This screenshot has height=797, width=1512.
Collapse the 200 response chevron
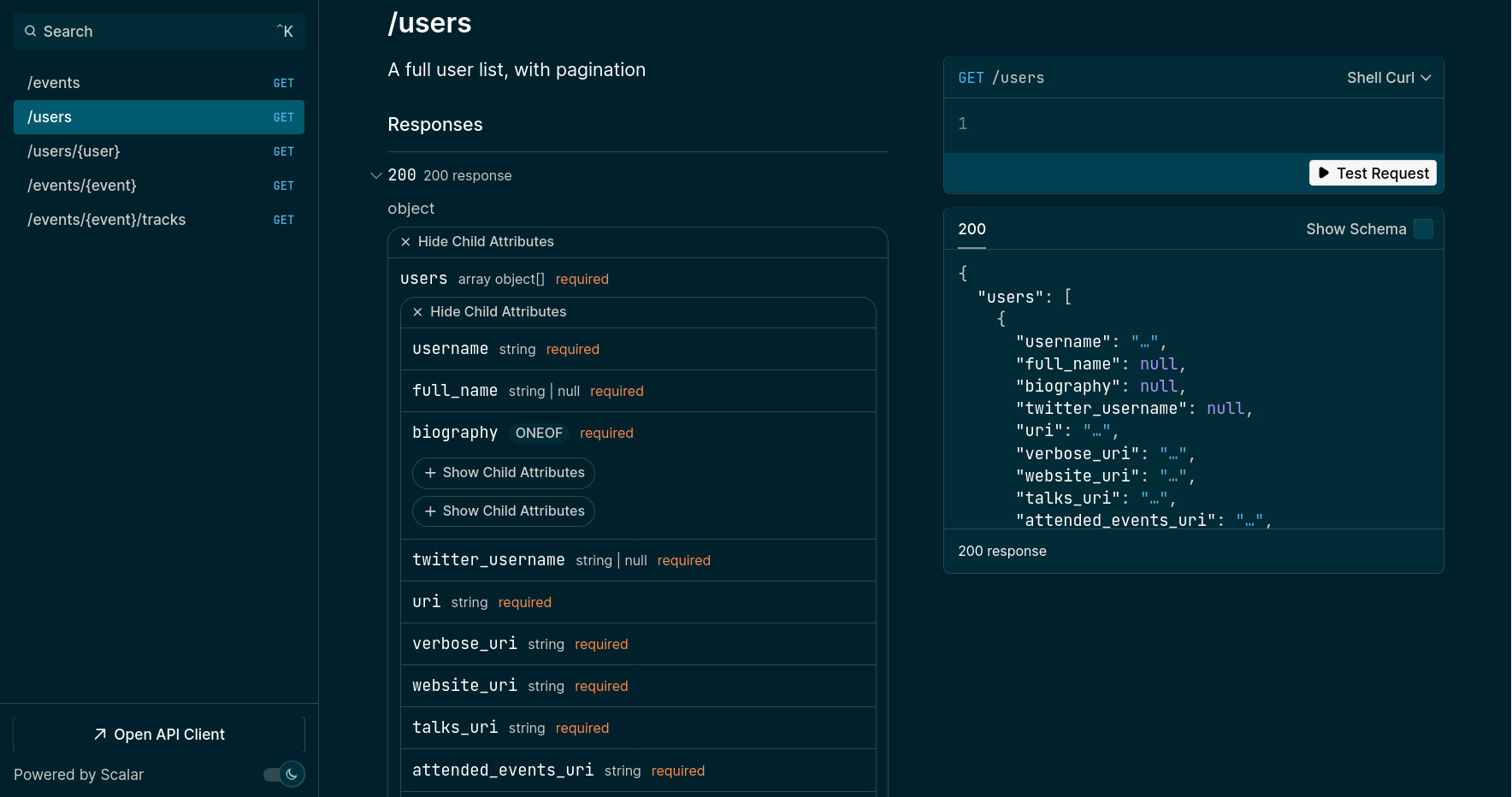(375, 175)
